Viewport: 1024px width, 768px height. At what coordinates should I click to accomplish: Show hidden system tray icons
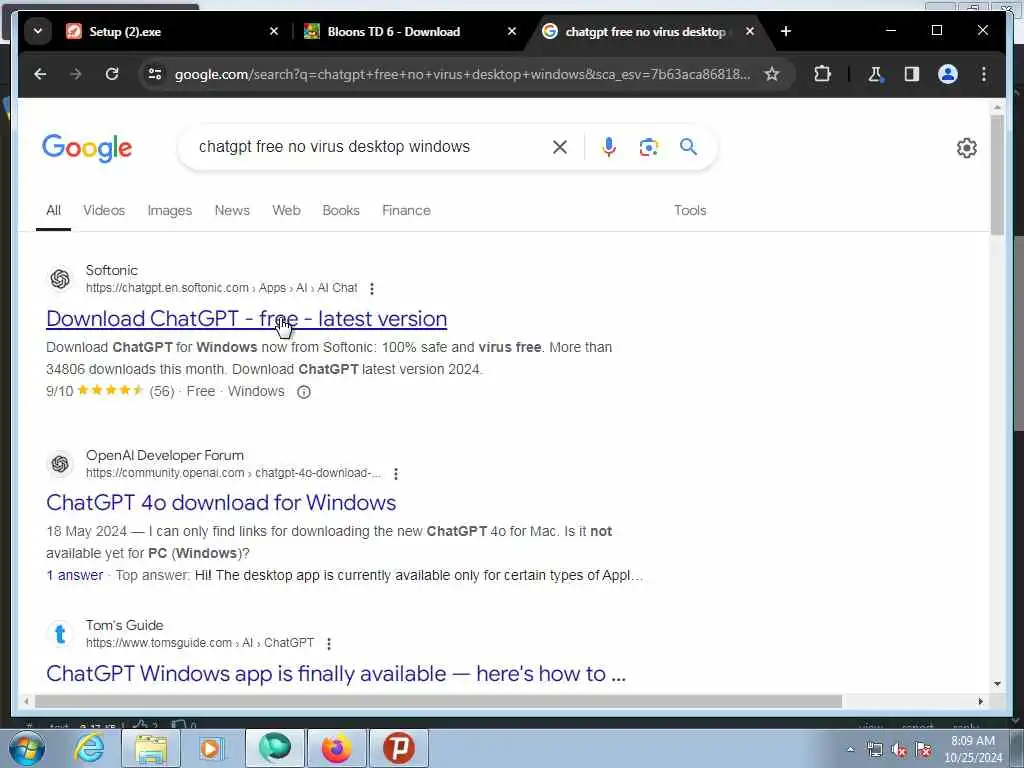(x=850, y=750)
